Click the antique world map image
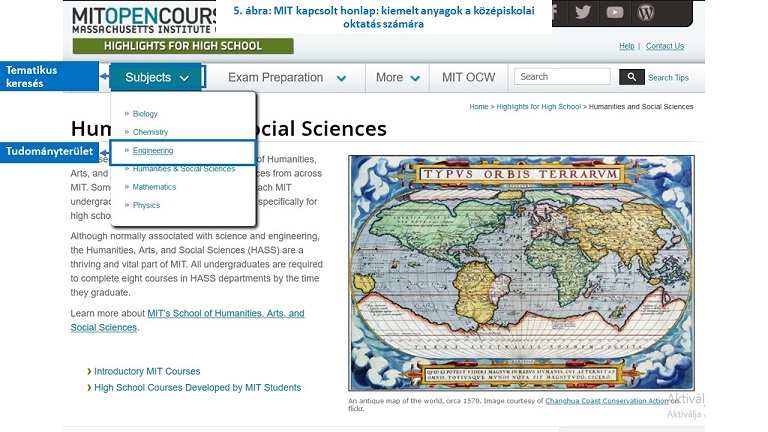The height and width of the screenshot is (432, 768). click(x=521, y=273)
